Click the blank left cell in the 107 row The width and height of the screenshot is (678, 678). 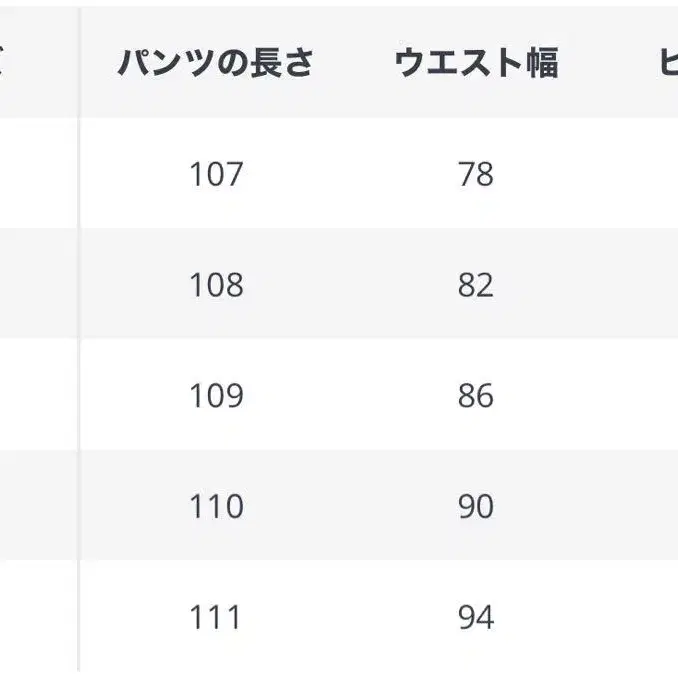(x=38, y=175)
